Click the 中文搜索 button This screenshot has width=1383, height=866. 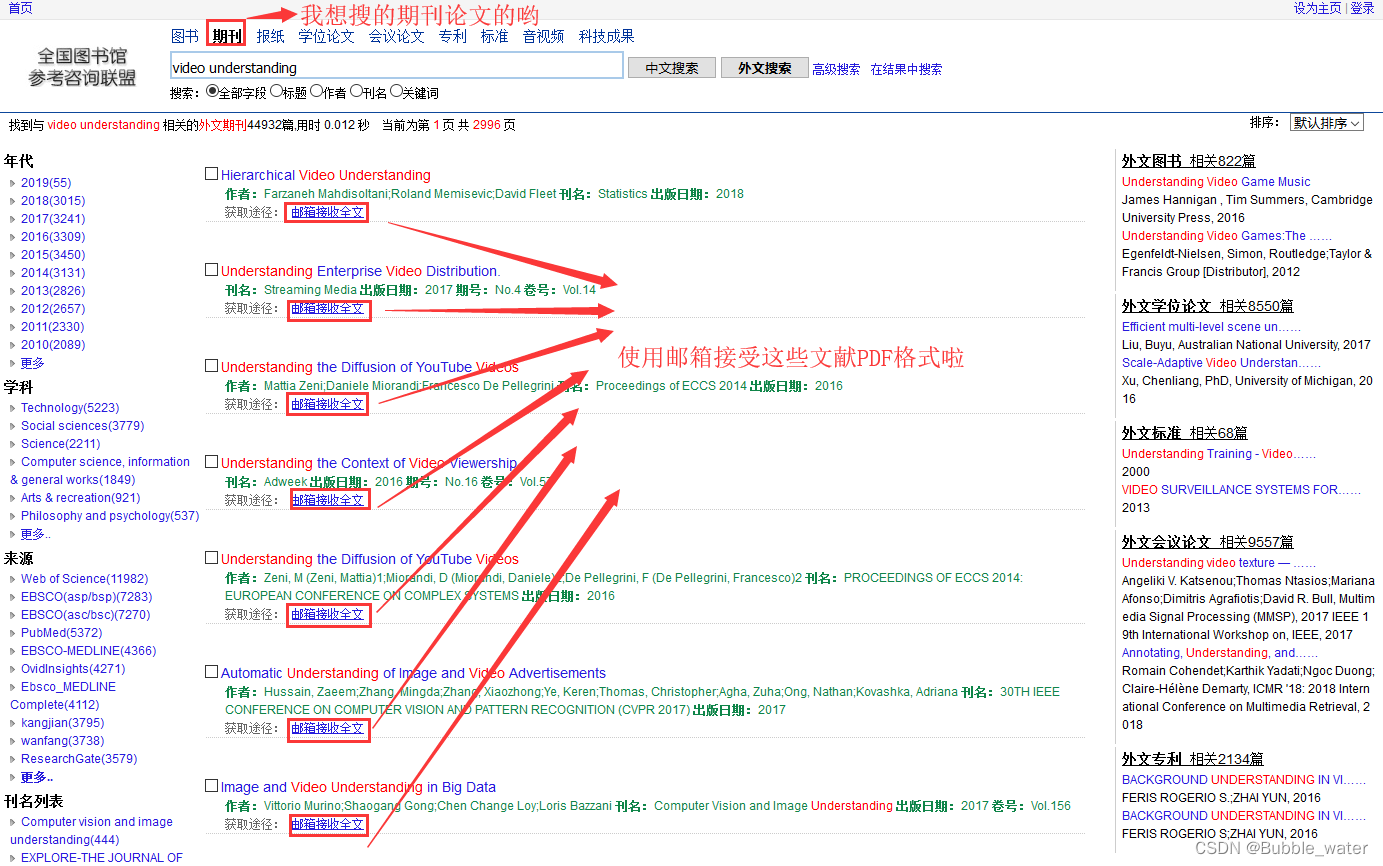[672, 68]
